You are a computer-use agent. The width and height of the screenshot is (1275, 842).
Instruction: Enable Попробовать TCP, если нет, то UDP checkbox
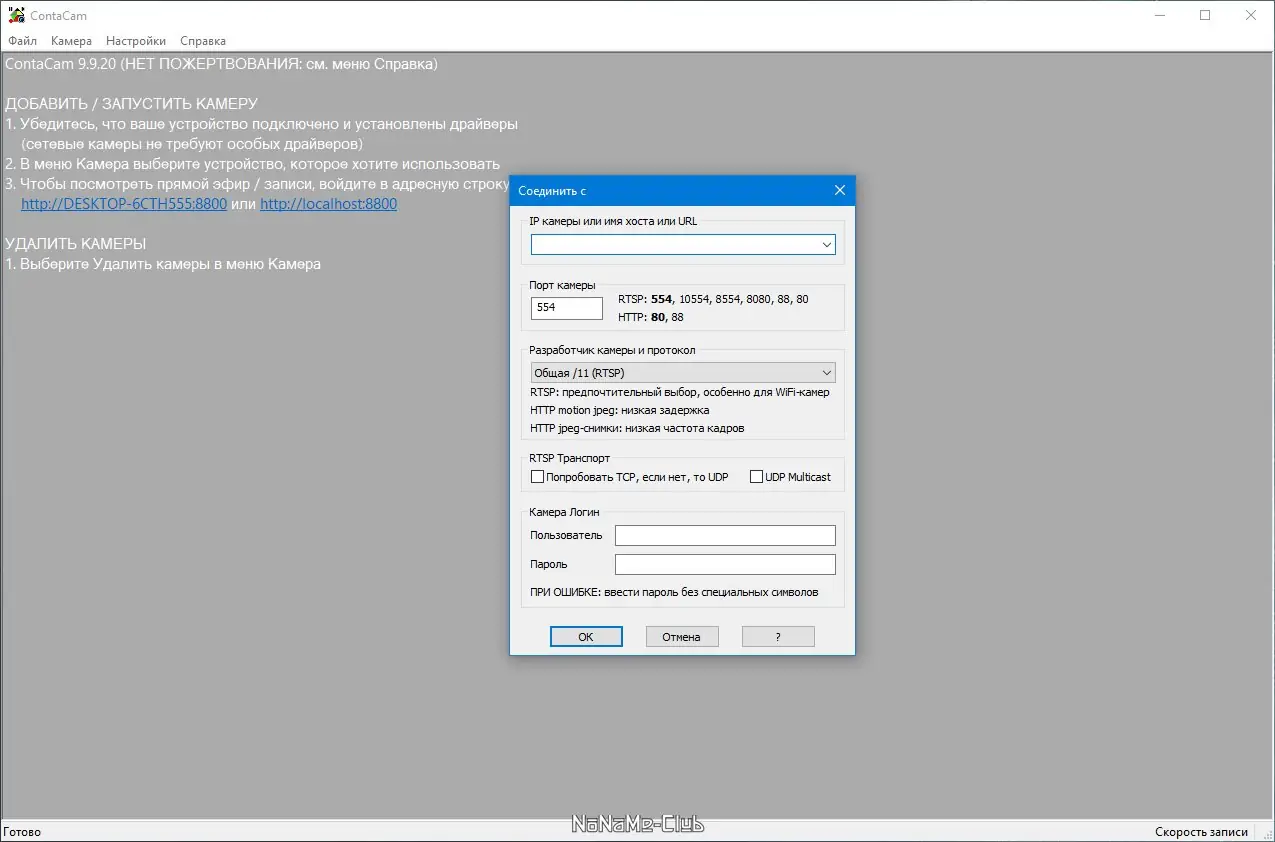[537, 477]
